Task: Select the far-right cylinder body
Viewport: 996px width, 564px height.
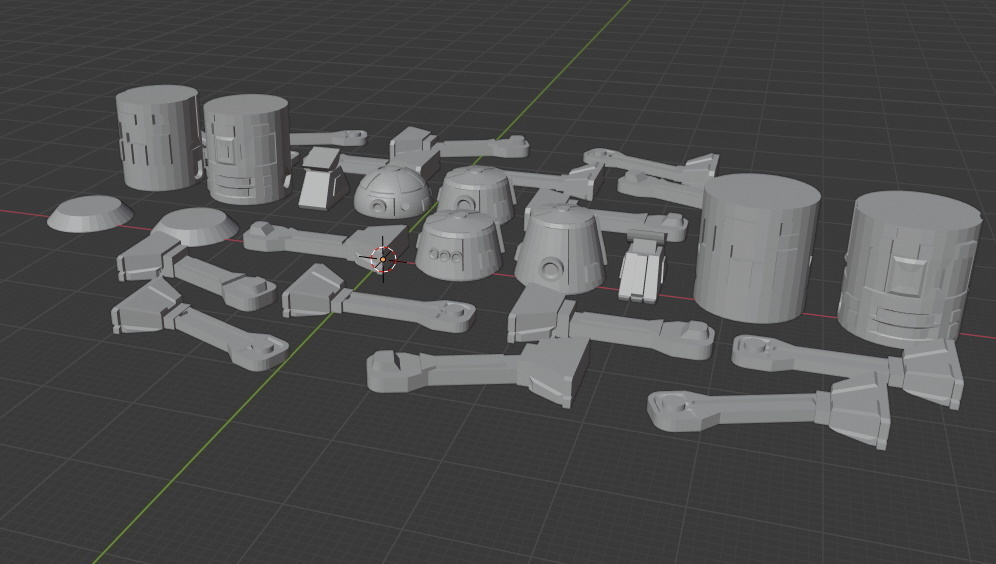Action: [909, 270]
